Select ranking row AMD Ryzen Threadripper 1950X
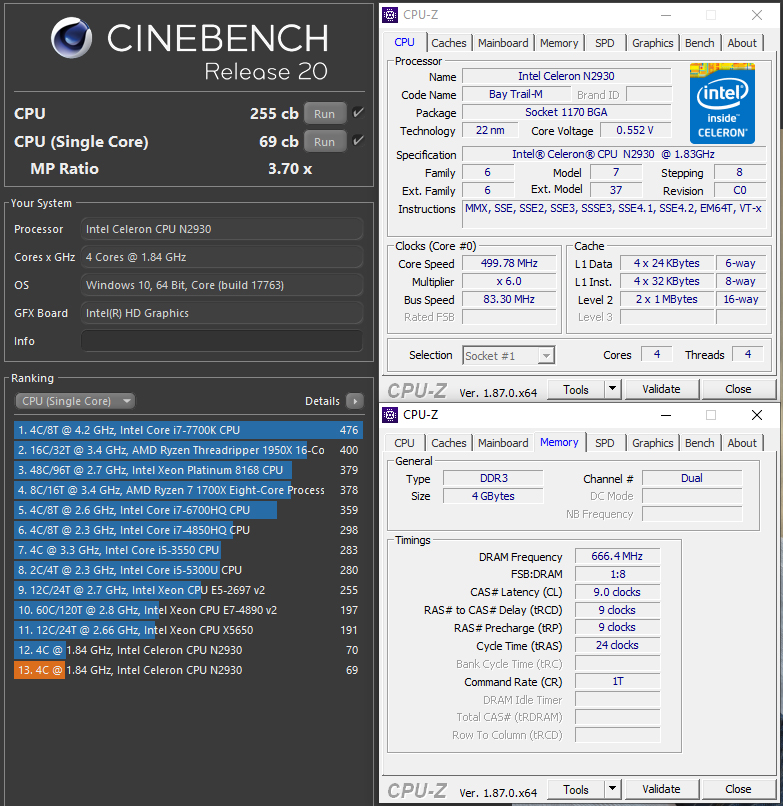This screenshot has width=783, height=806. (x=188, y=450)
